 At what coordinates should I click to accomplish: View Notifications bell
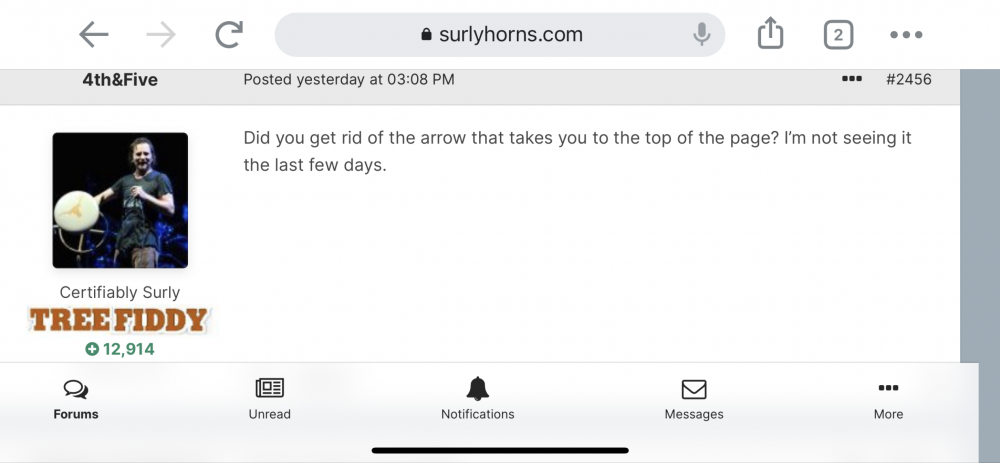(478, 400)
